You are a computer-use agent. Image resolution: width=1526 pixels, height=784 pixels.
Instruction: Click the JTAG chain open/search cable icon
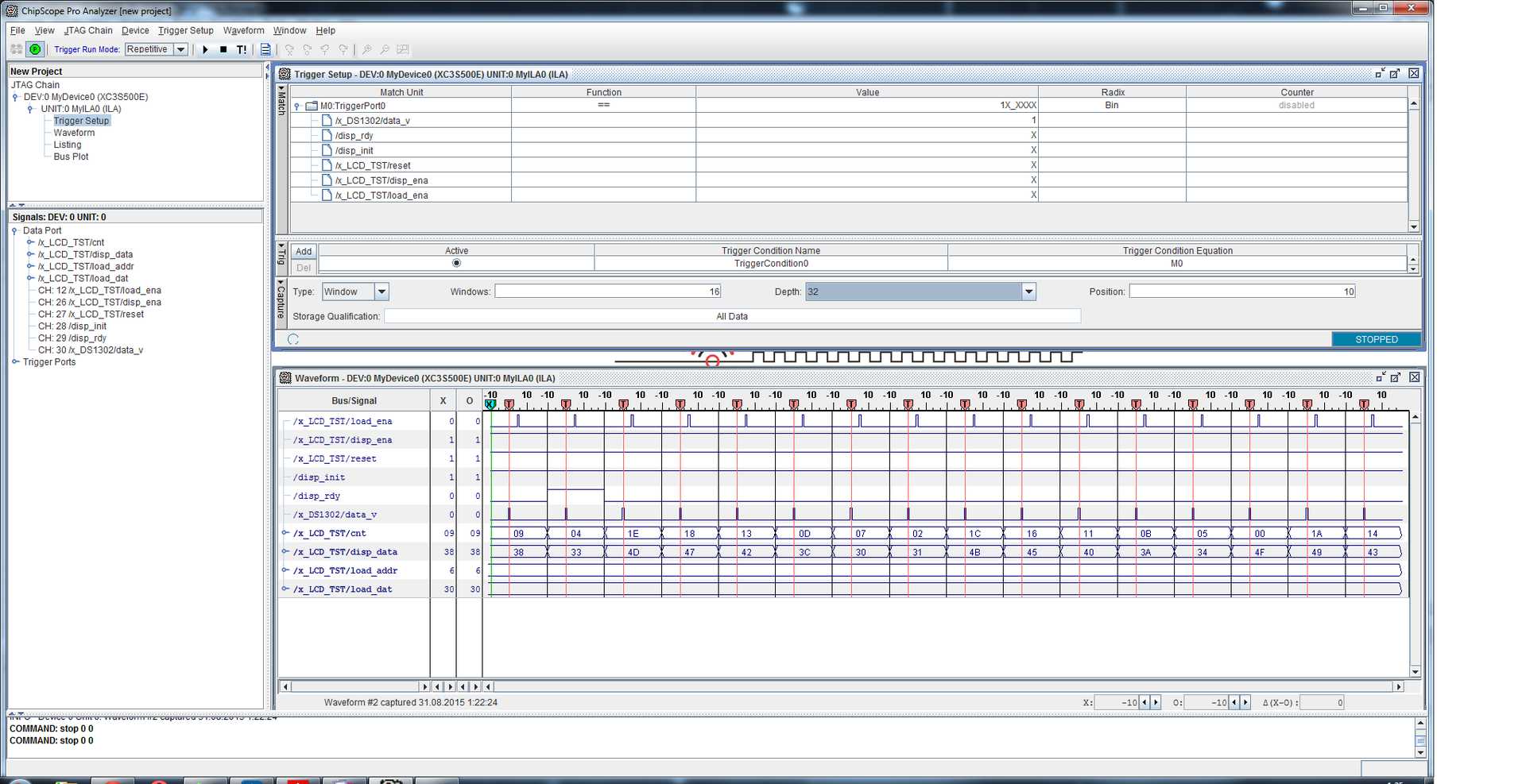[x=16, y=49]
